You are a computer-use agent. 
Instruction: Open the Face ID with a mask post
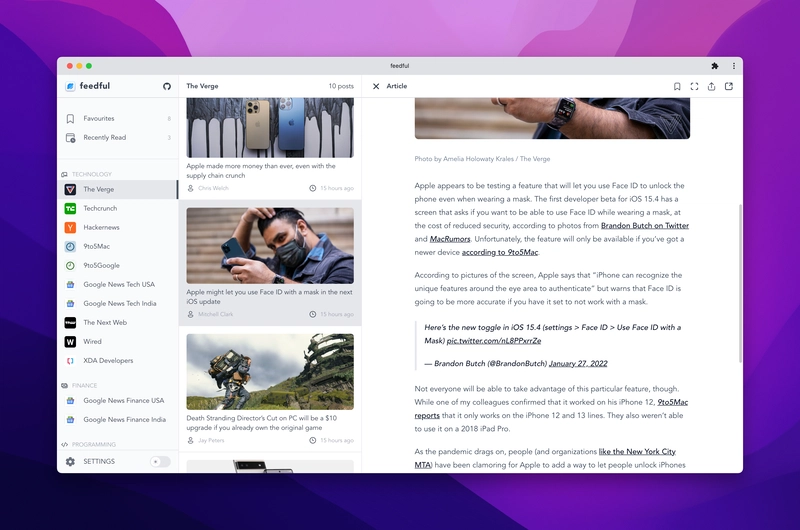(x=270, y=263)
